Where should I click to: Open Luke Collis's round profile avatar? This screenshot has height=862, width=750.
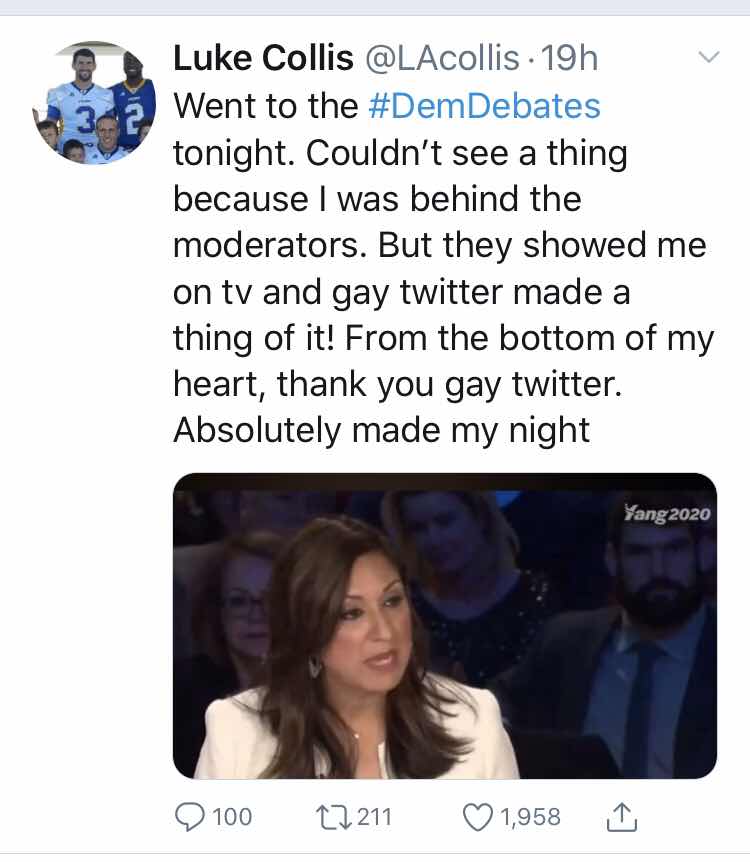pyautogui.click(x=94, y=103)
